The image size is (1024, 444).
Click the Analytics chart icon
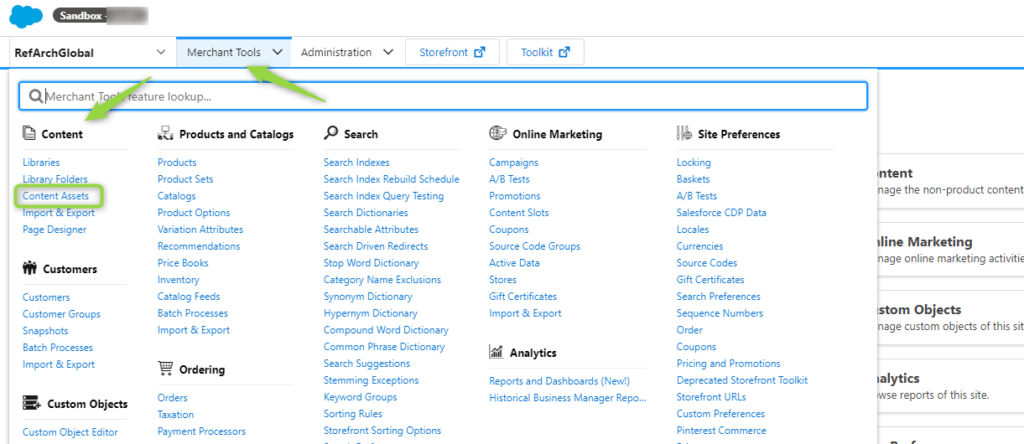click(x=496, y=353)
